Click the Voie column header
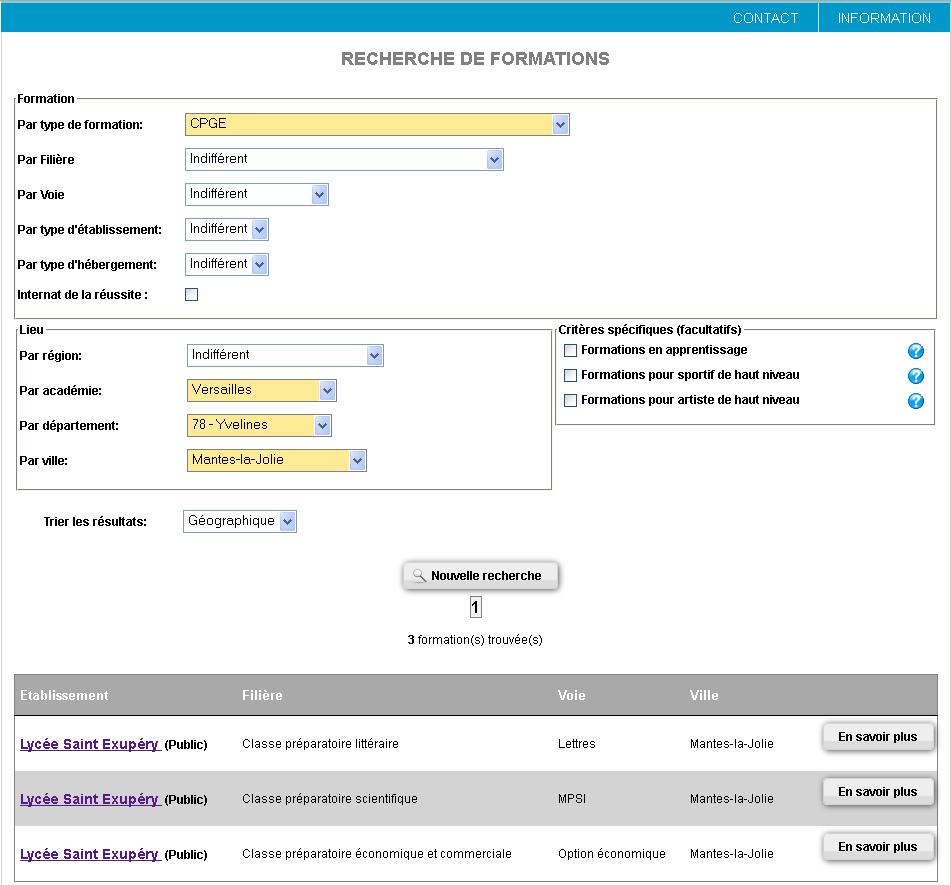The height and width of the screenshot is (885, 951). tap(571, 696)
